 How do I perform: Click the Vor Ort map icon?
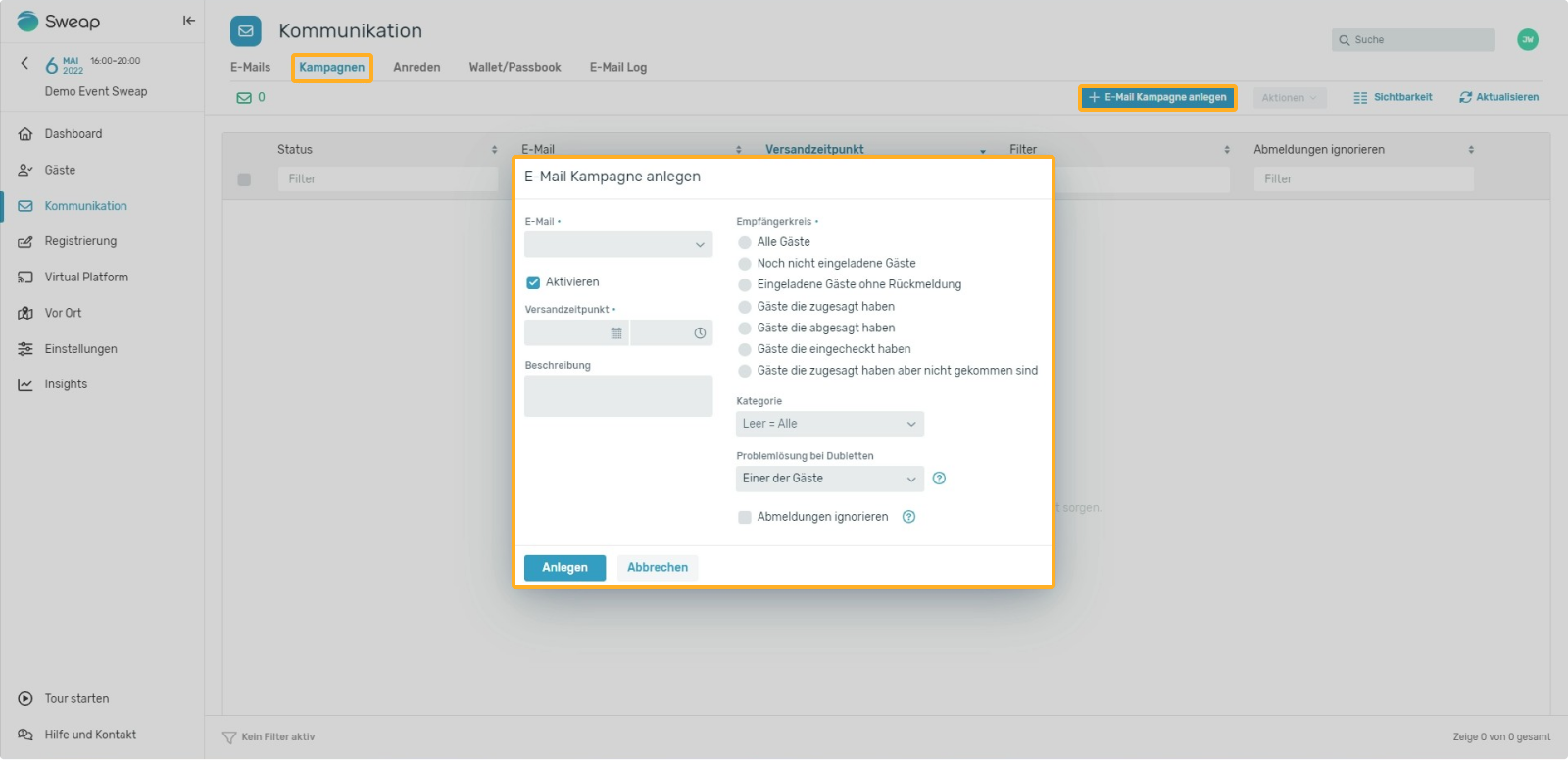(x=25, y=313)
